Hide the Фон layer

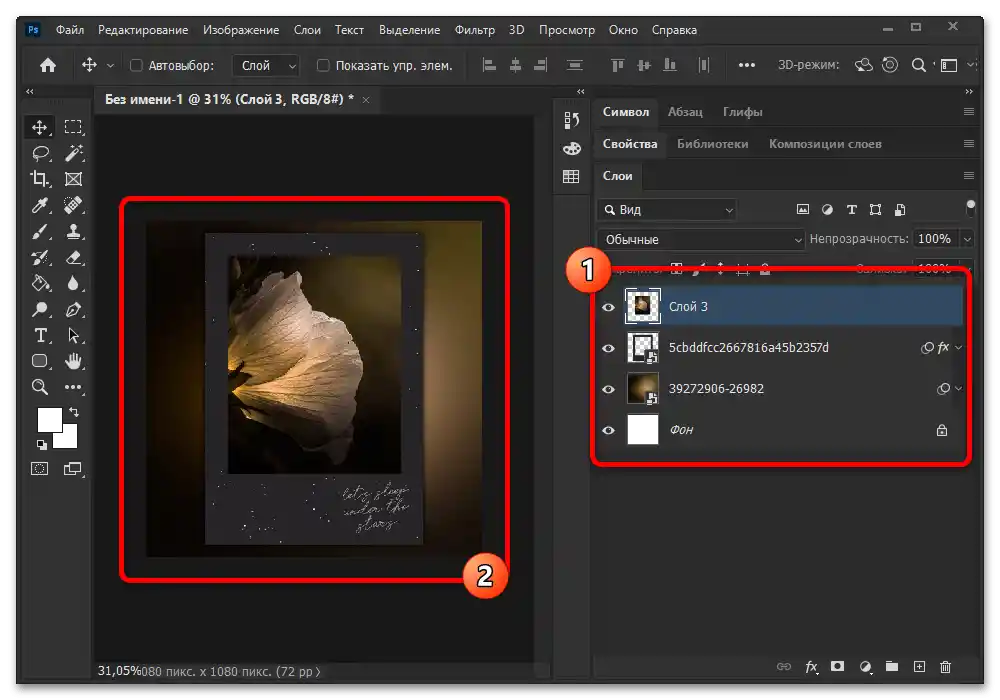608,430
